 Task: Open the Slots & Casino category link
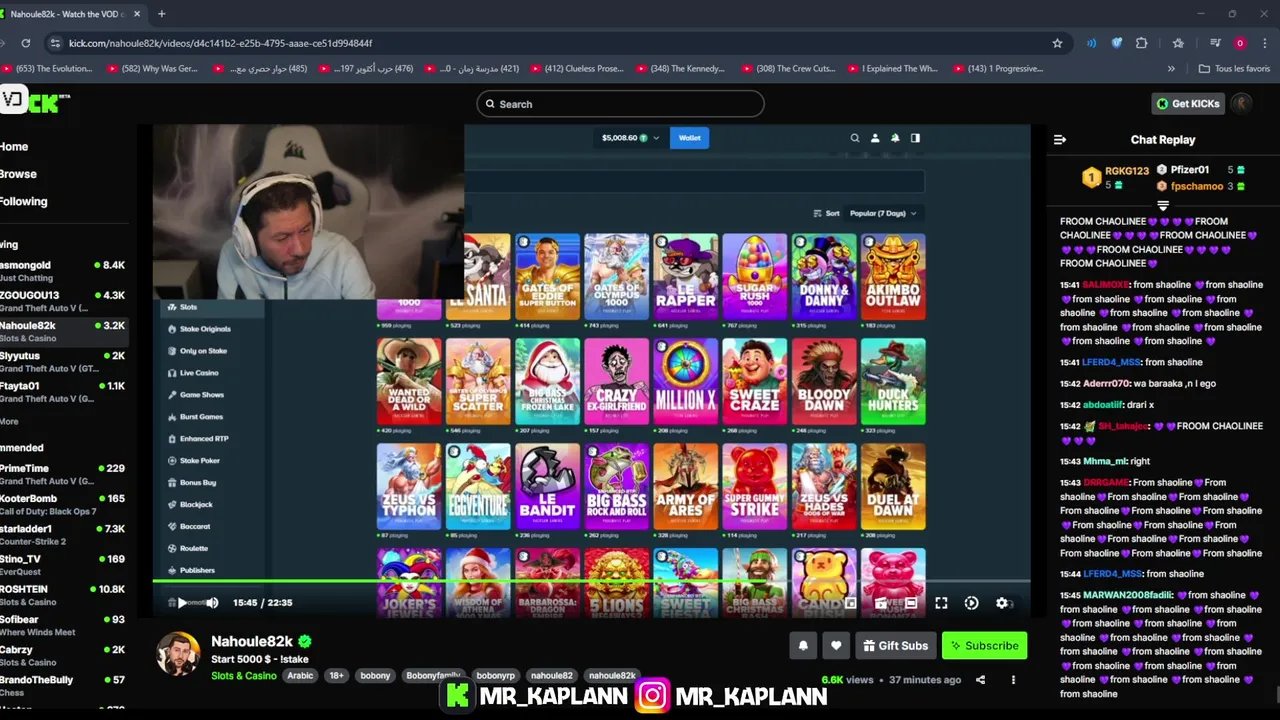(244, 676)
